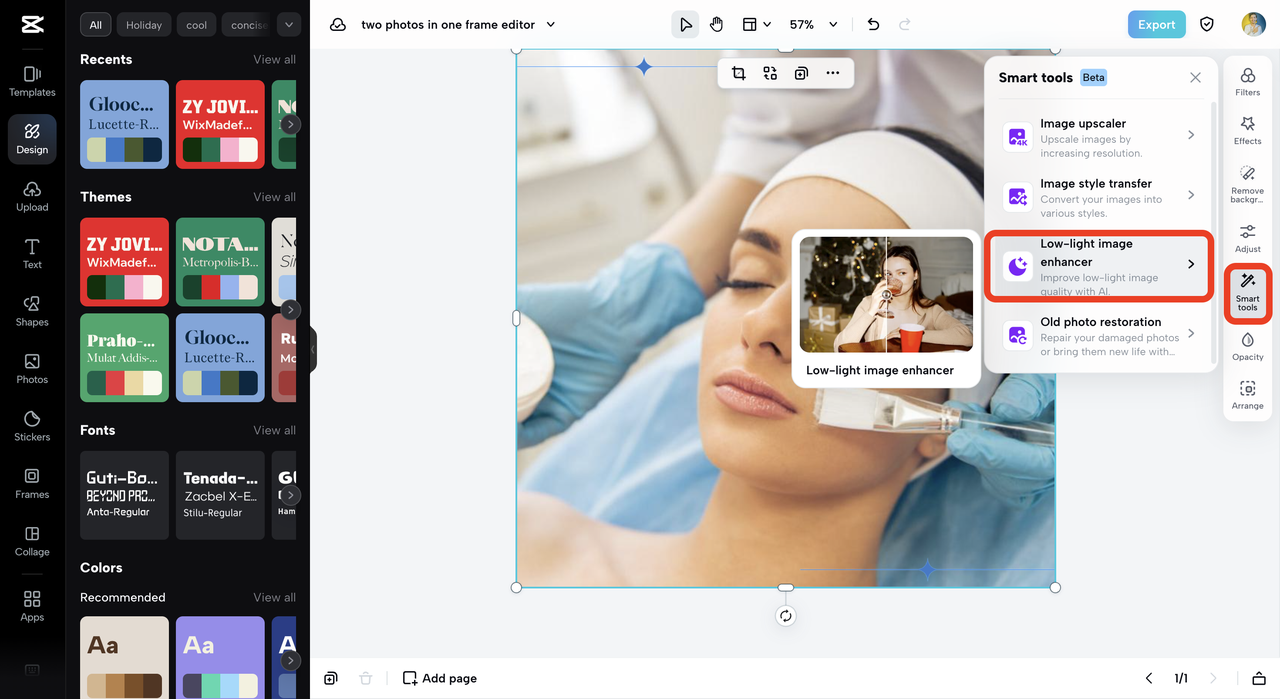This screenshot has width=1280, height=699.
Task: Open the Adjust panel
Action: [1248, 238]
